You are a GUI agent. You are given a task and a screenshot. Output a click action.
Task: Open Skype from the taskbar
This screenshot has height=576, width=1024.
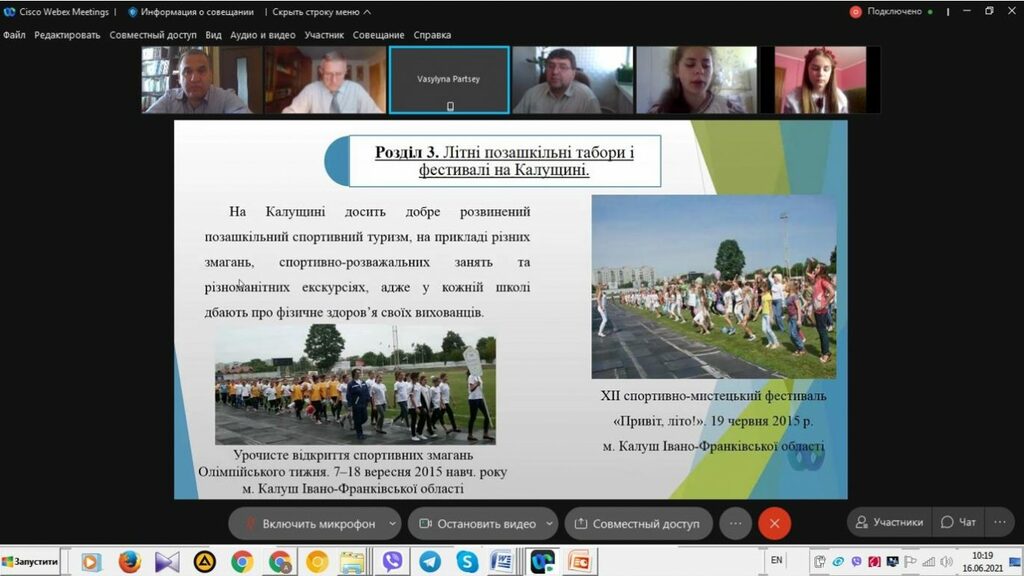467,561
